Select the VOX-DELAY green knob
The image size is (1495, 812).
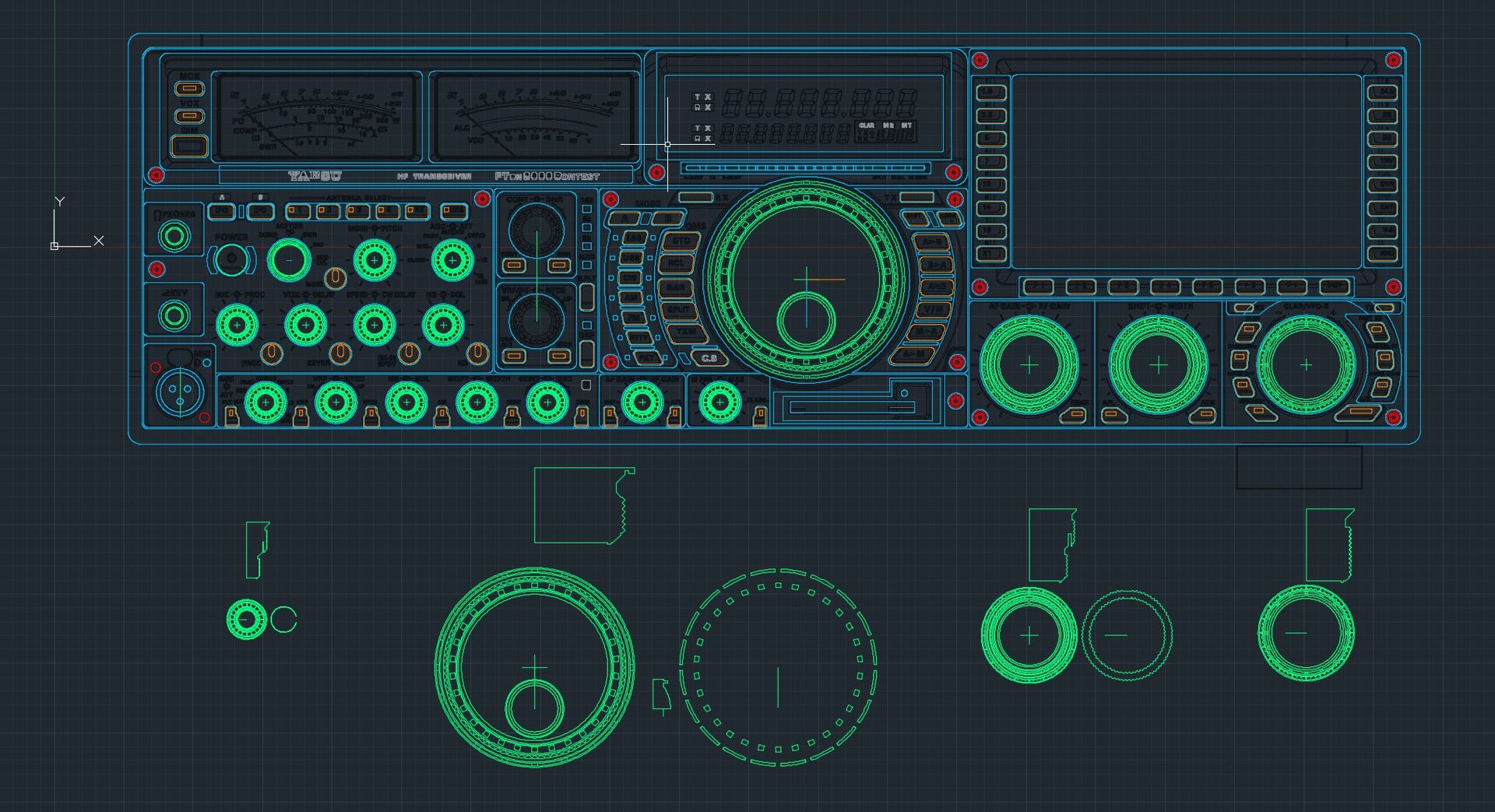coord(305,325)
